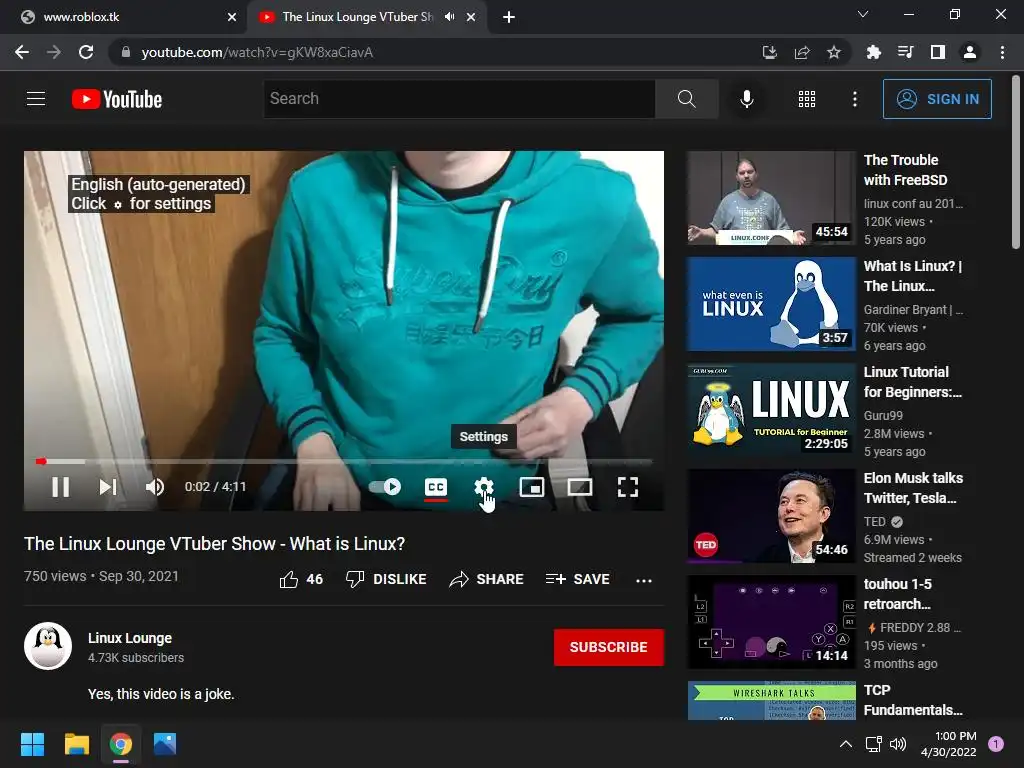Close the www.roblox.tk tab
The height and width of the screenshot is (768, 1024).
click(232, 17)
